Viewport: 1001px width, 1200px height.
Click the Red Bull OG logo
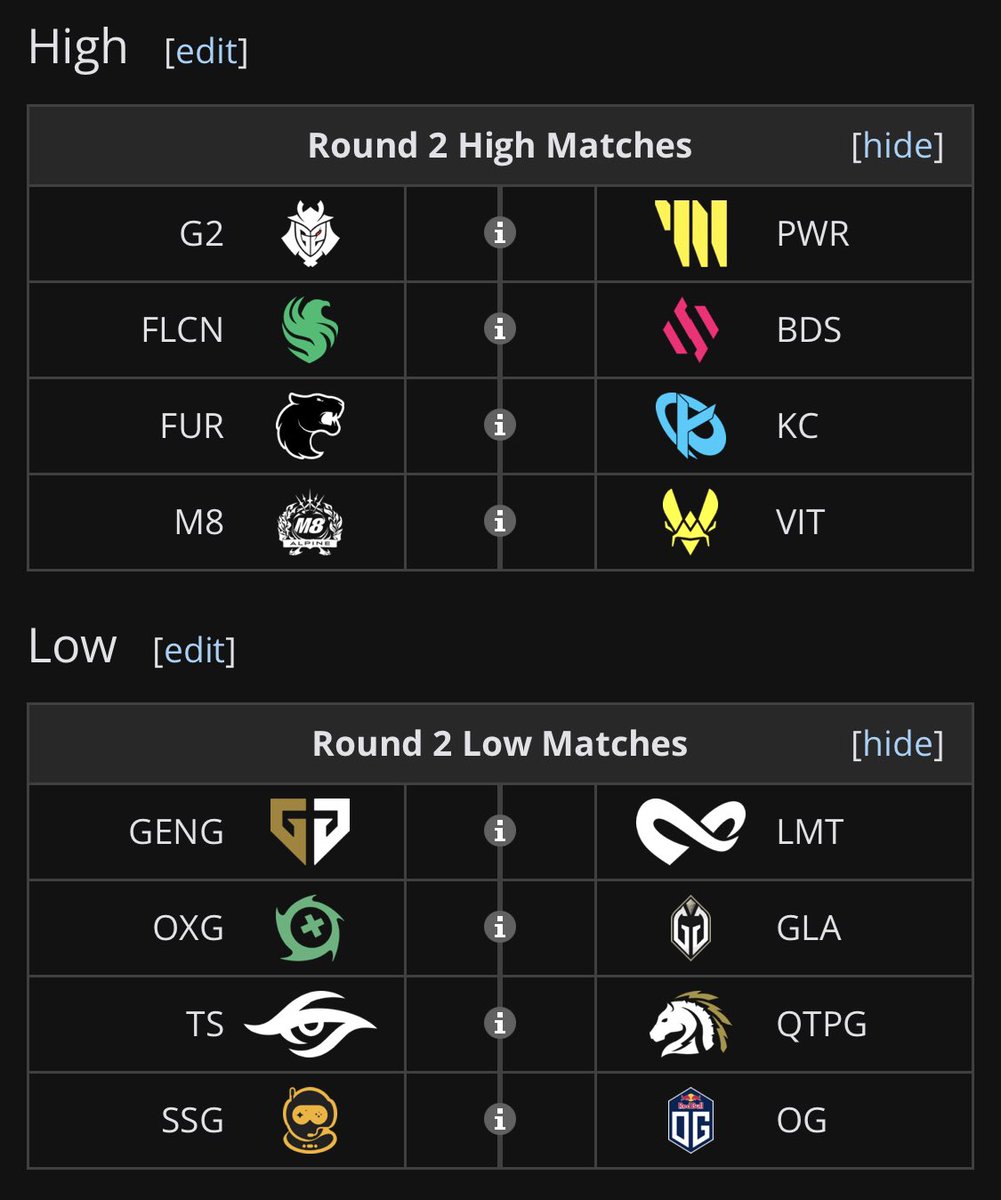click(691, 1120)
